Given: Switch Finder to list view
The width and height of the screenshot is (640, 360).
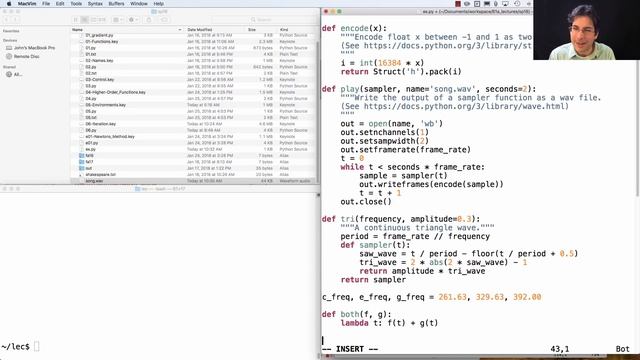Looking at the screenshot, I should click(84, 20).
